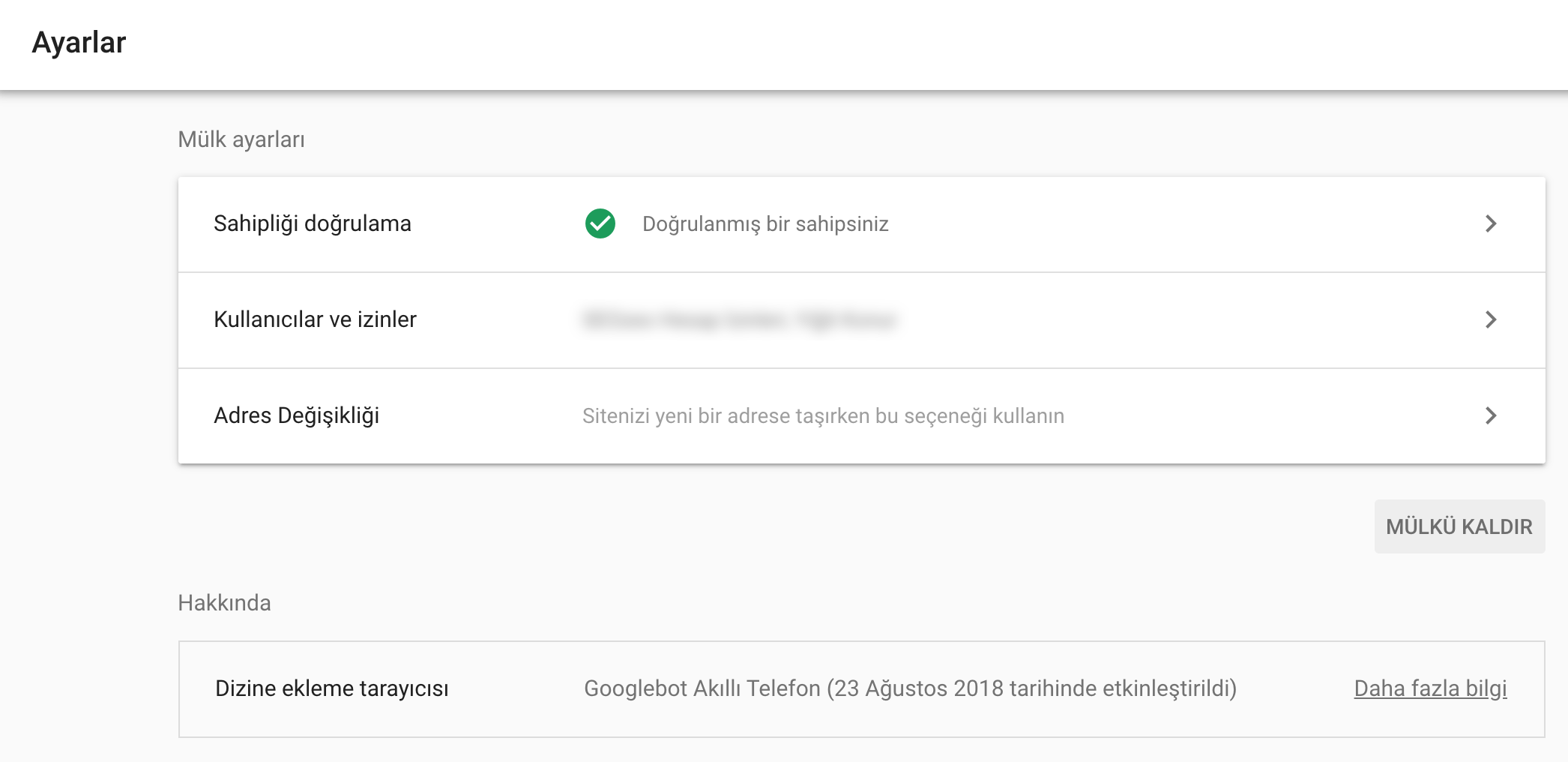
Task: Click the Ayarlar page title
Action: (x=79, y=43)
